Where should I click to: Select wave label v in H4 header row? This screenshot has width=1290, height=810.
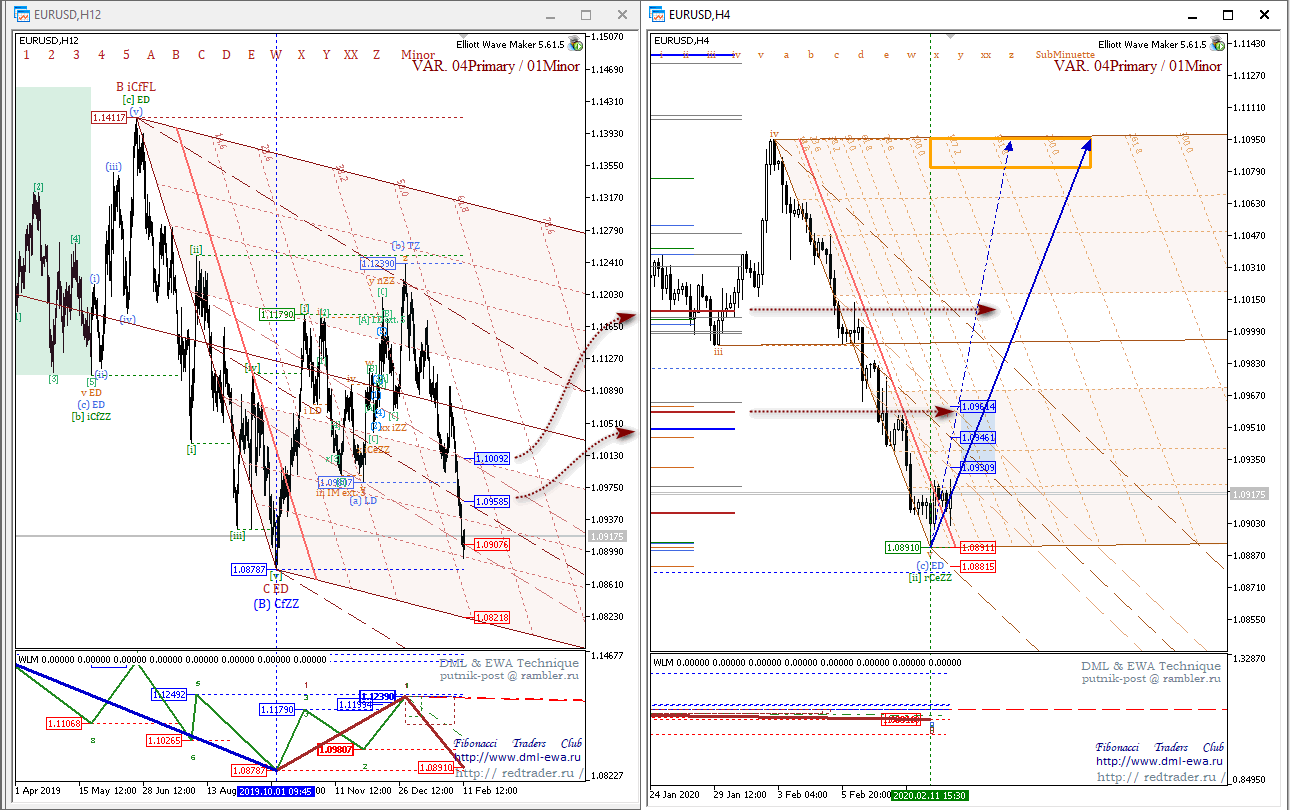tap(761, 55)
